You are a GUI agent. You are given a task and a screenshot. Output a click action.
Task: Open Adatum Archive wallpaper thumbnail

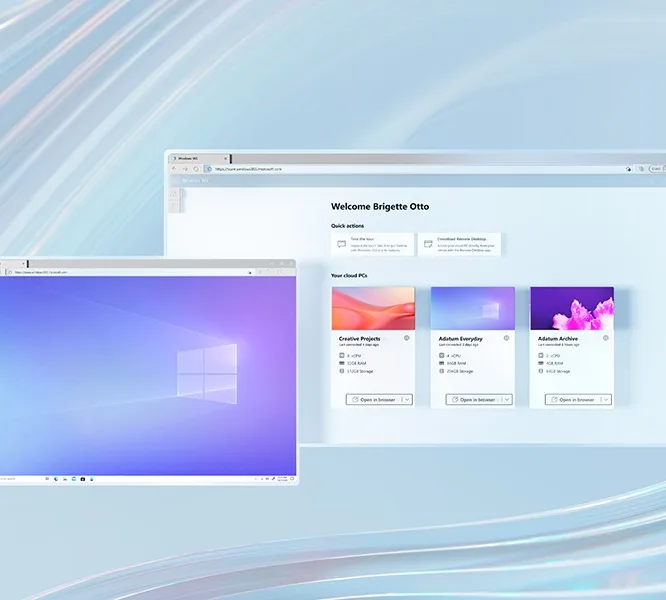coord(572,308)
